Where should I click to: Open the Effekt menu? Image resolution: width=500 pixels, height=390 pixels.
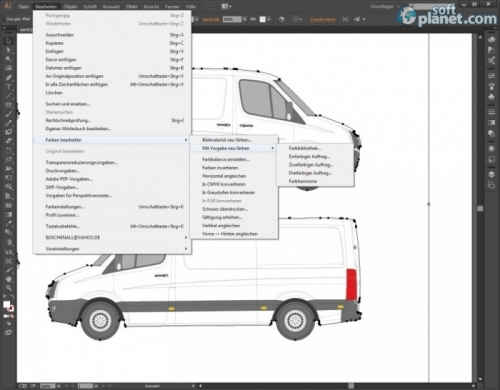132,7
